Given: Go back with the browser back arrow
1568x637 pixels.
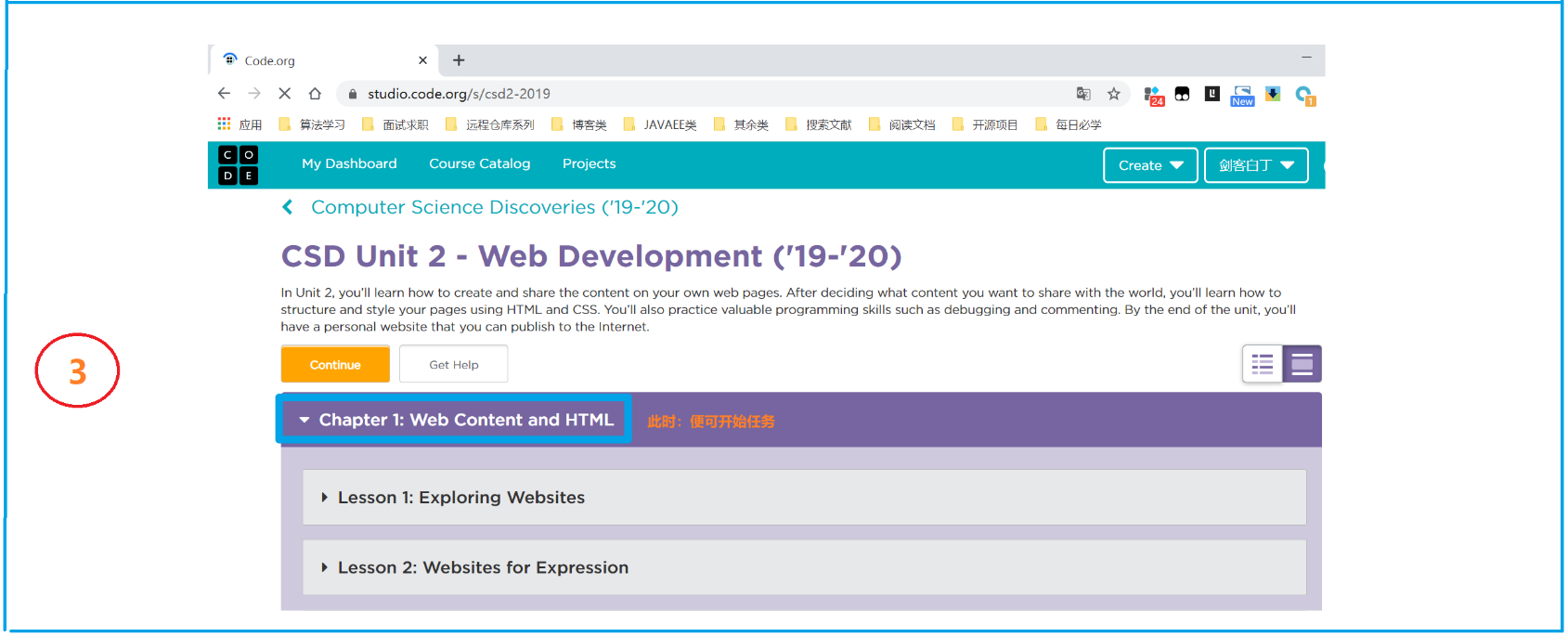Looking at the screenshot, I should [x=224, y=93].
